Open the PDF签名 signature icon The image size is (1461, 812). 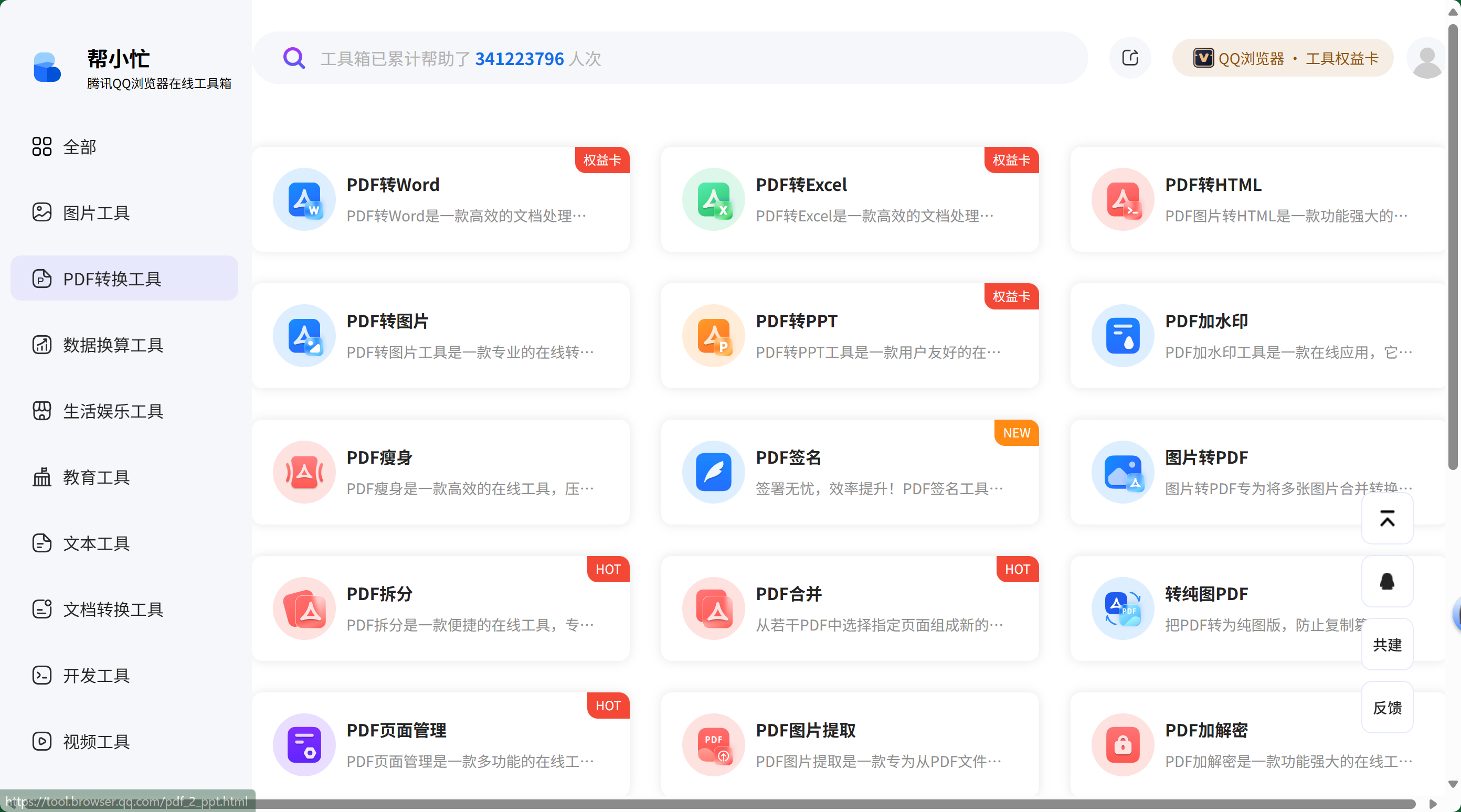[713, 472]
